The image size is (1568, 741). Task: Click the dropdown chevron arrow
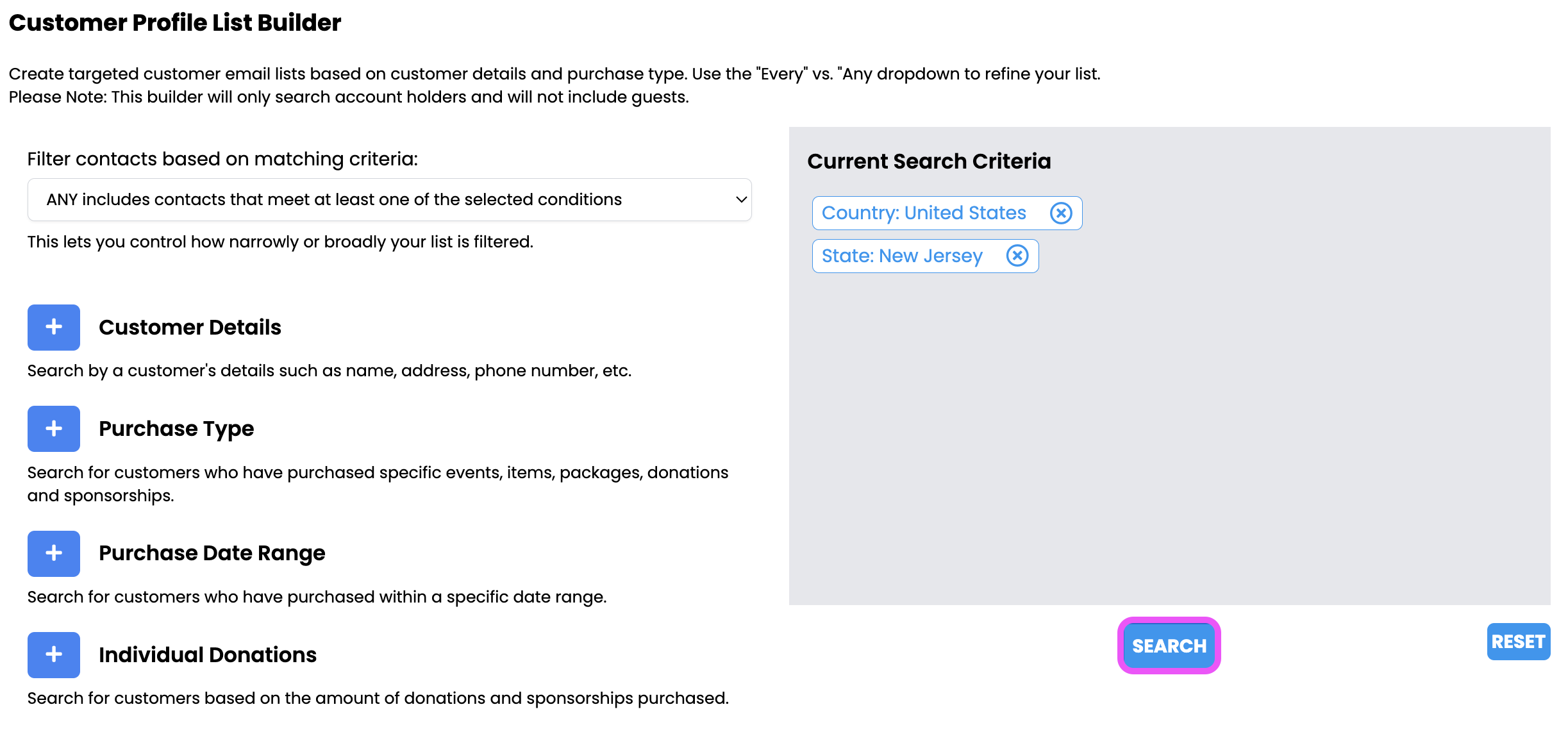pos(741,199)
